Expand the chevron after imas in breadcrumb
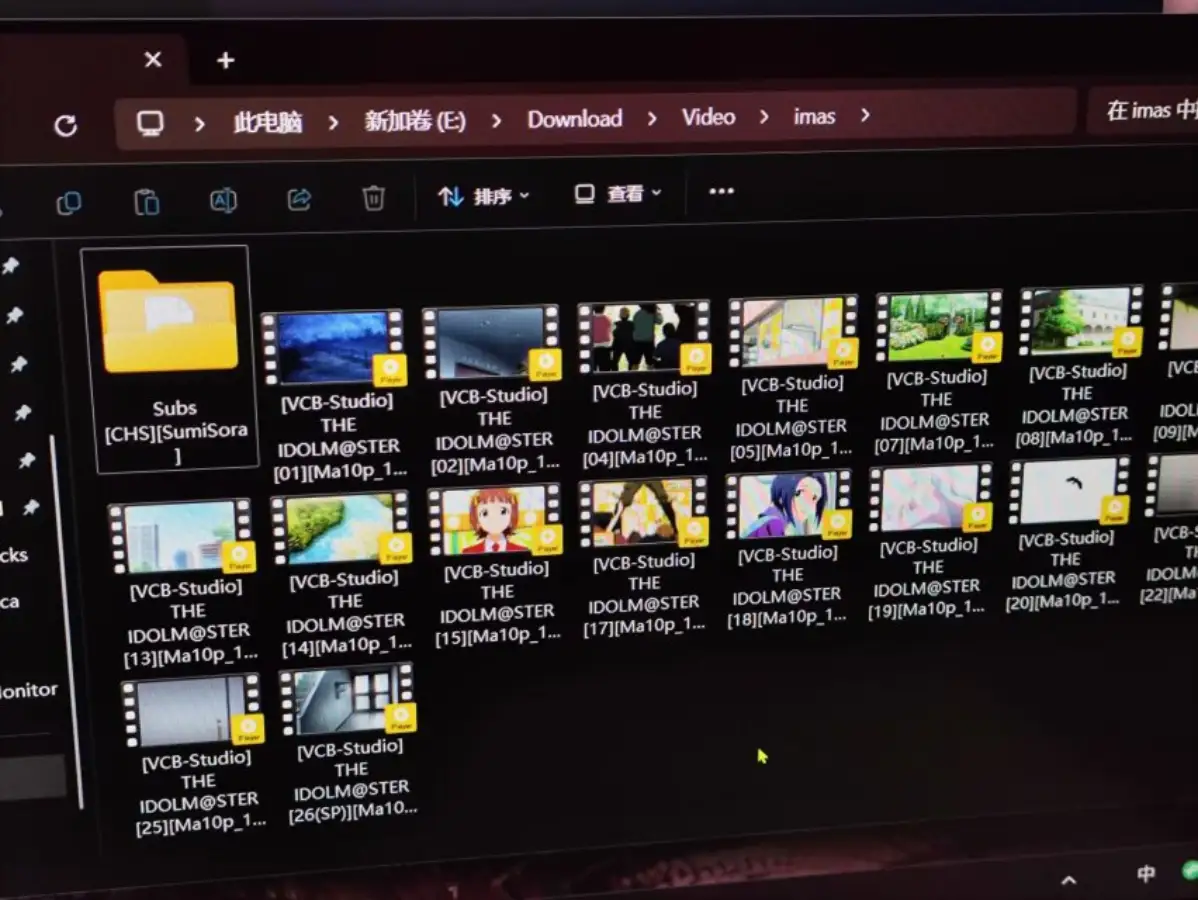The height and width of the screenshot is (900, 1198). coord(865,116)
